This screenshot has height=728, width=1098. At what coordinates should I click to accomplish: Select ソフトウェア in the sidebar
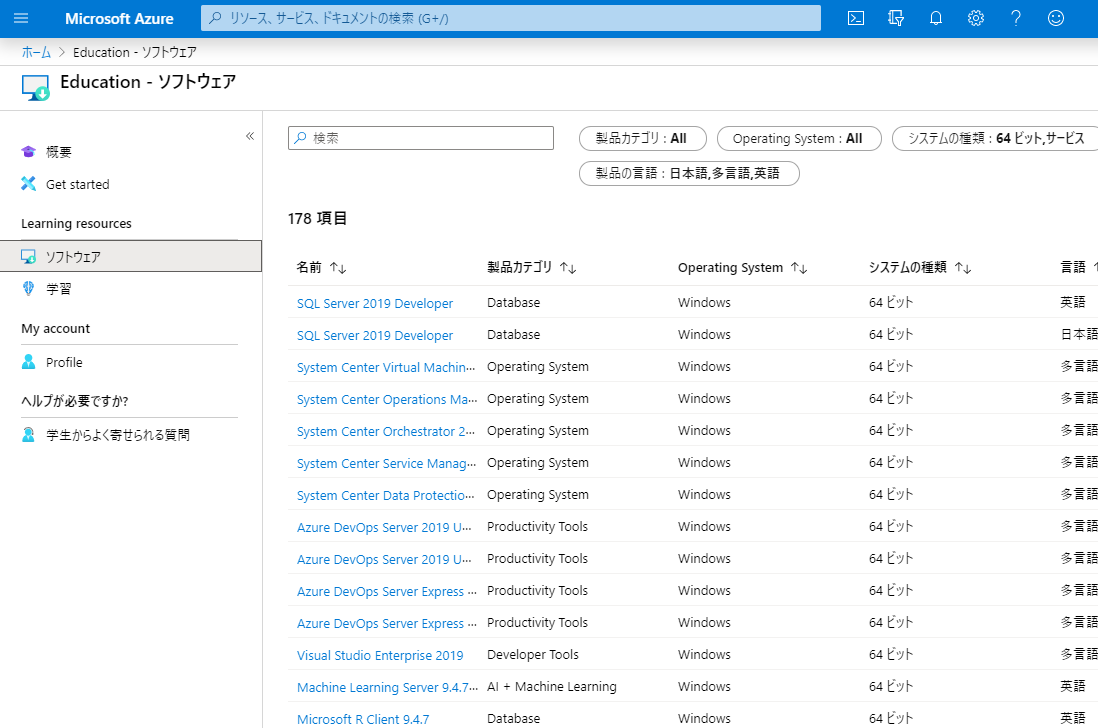(x=131, y=256)
